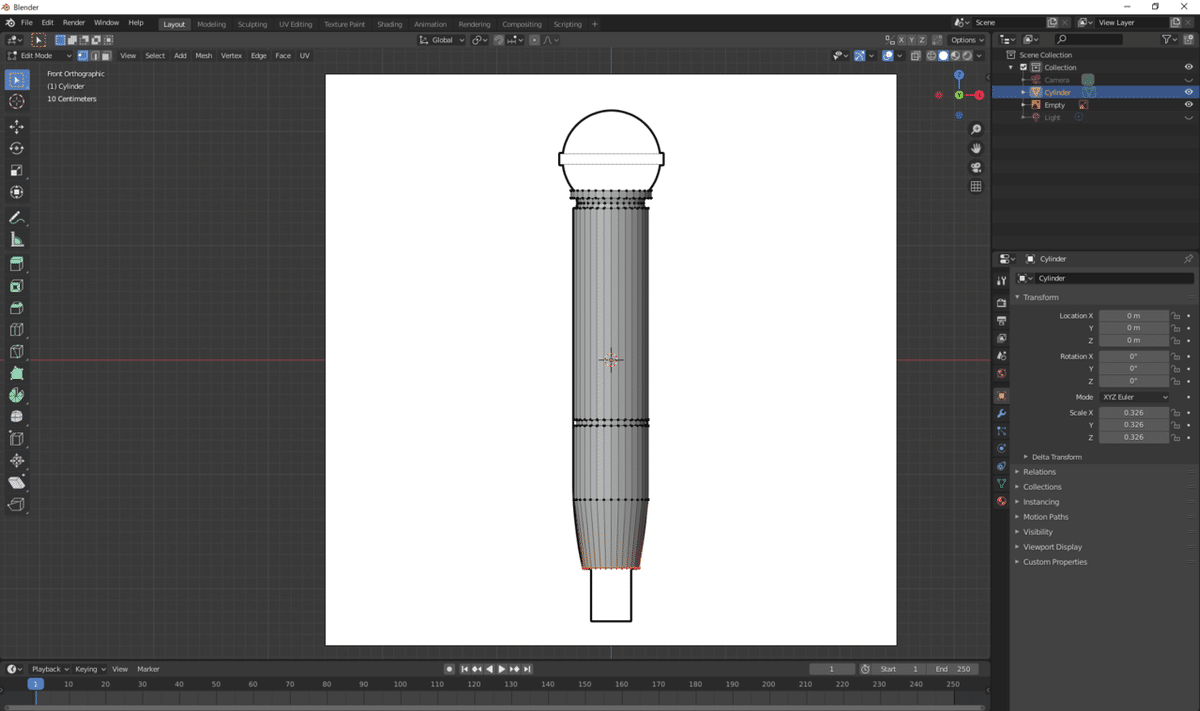Select the Inset Faces tool

click(16, 286)
